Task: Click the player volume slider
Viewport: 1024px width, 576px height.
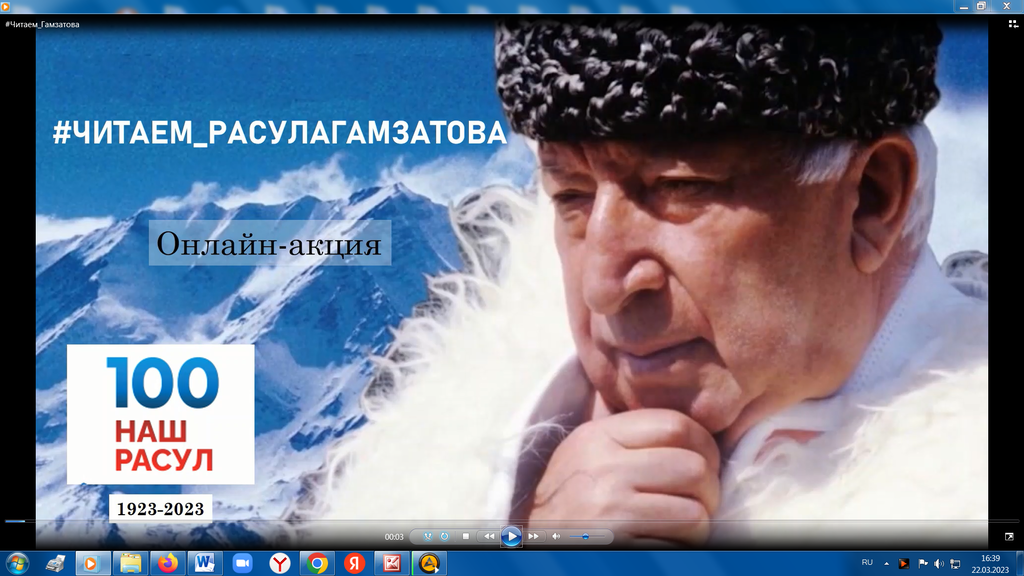Action: [x=586, y=536]
